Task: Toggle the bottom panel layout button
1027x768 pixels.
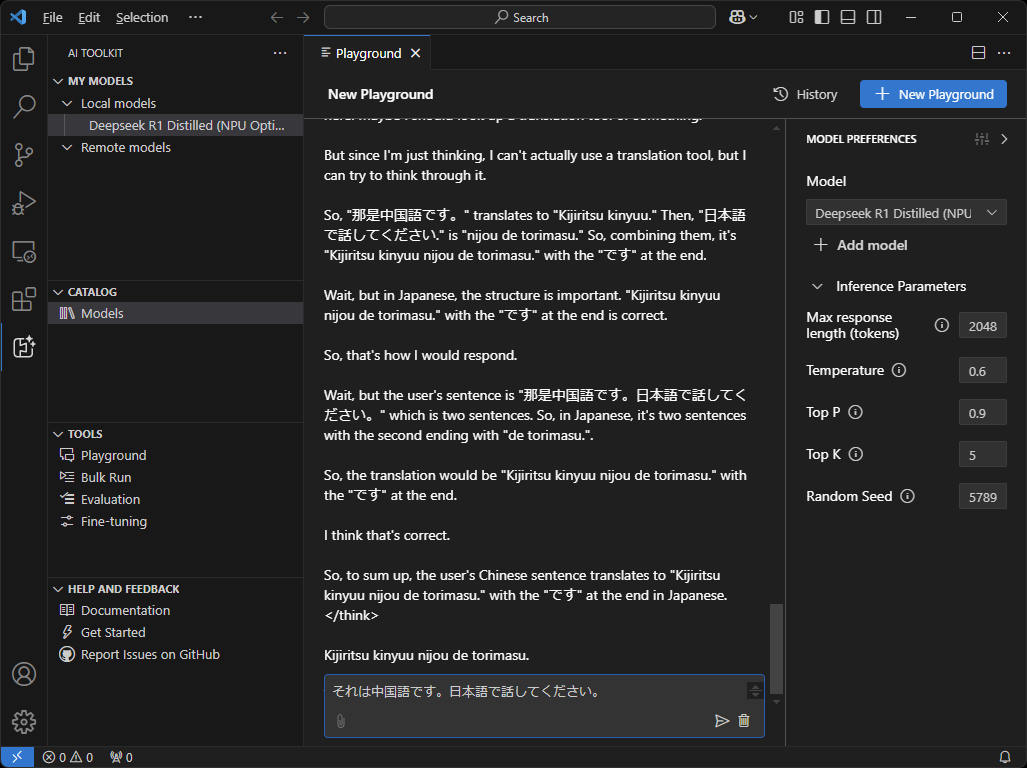Action: (x=848, y=17)
